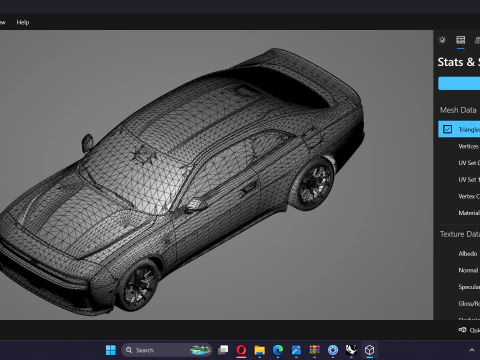Image resolution: width=480 pixels, height=360 pixels.
Task: Click the 3D Viewer taskbar icon
Action: click(369, 350)
